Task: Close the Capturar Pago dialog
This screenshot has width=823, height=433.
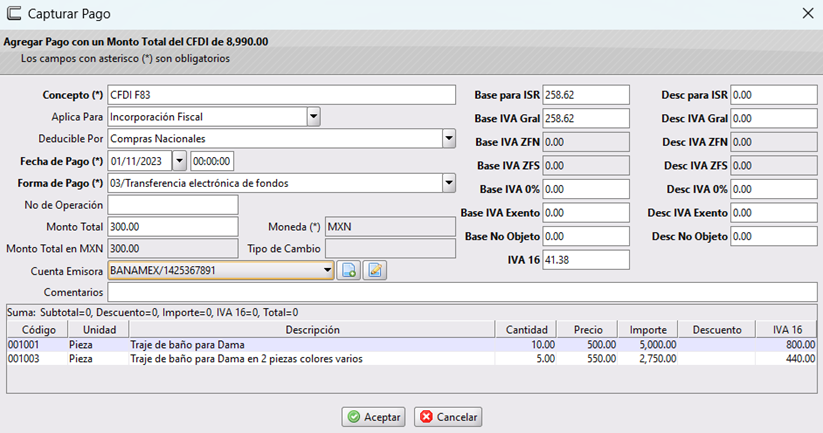Action: [808, 13]
